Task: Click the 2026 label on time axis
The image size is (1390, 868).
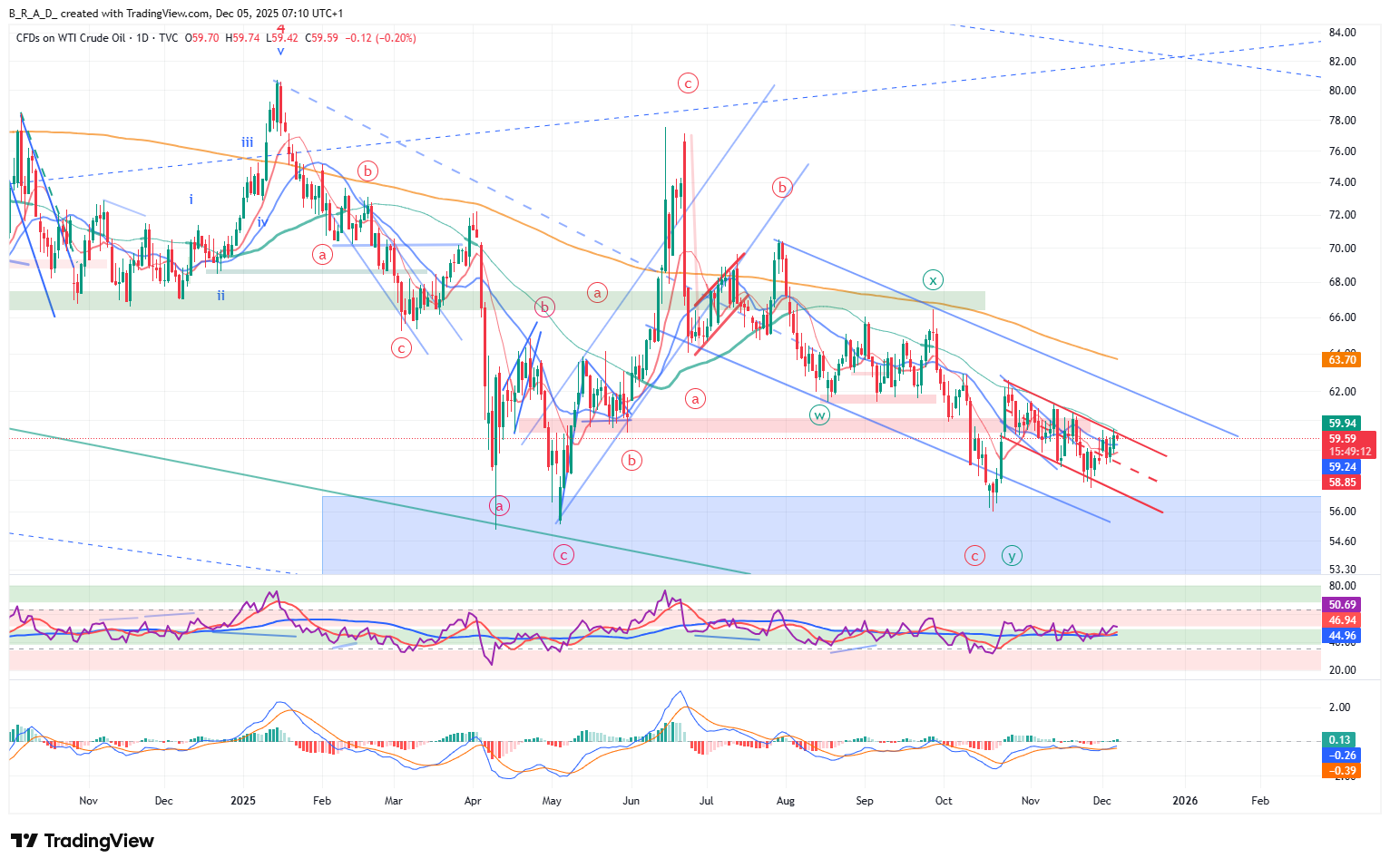Action: [x=1184, y=801]
